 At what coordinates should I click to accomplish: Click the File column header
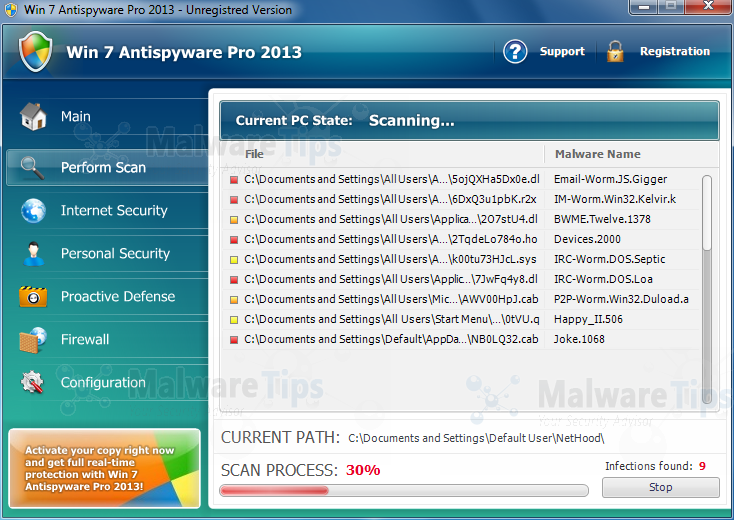click(x=254, y=154)
